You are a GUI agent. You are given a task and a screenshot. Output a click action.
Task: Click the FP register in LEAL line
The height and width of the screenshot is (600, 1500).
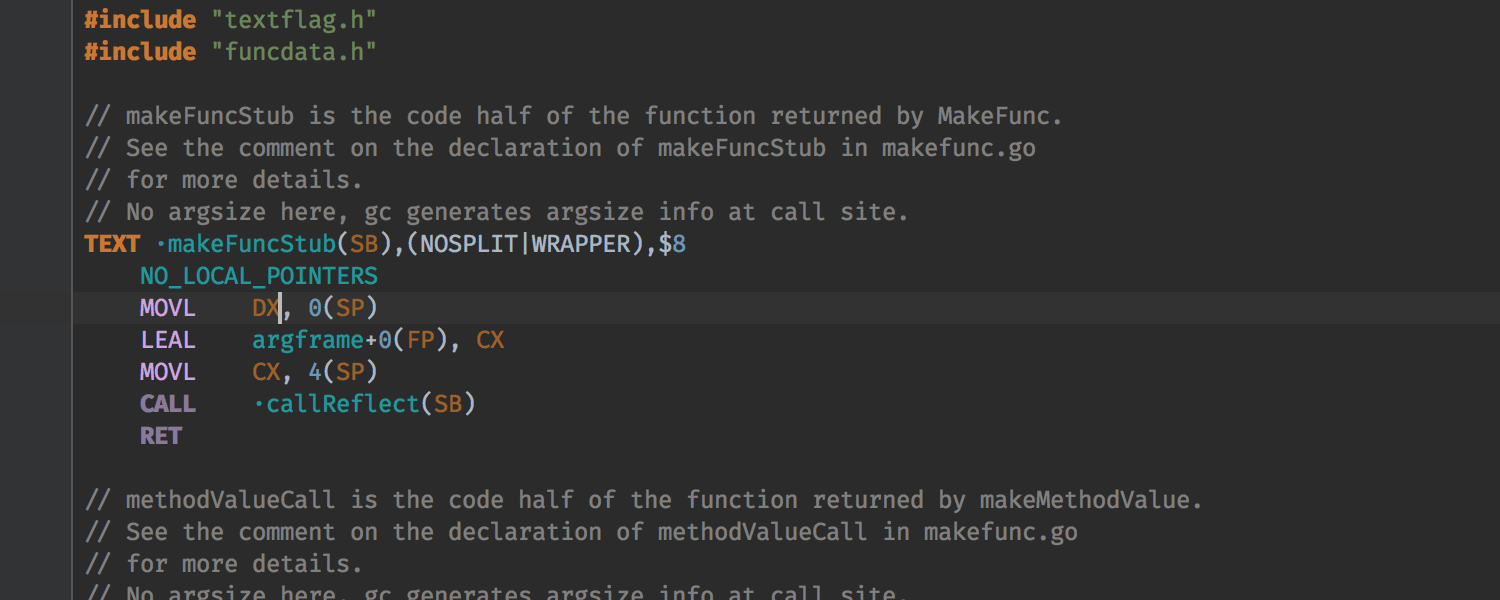(420, 340)
